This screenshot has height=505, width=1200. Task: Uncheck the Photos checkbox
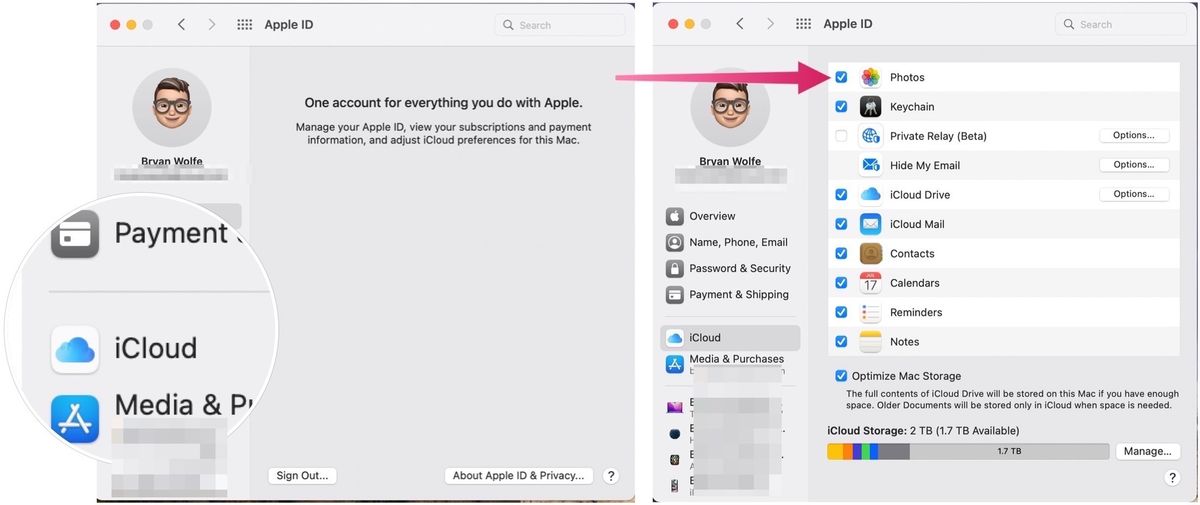click(841, 77)
